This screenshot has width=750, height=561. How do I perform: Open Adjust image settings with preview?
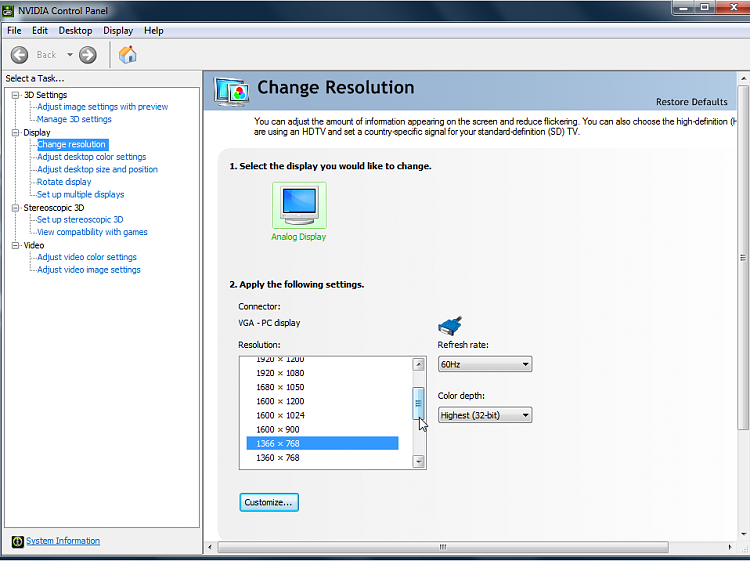pos(102,107)
